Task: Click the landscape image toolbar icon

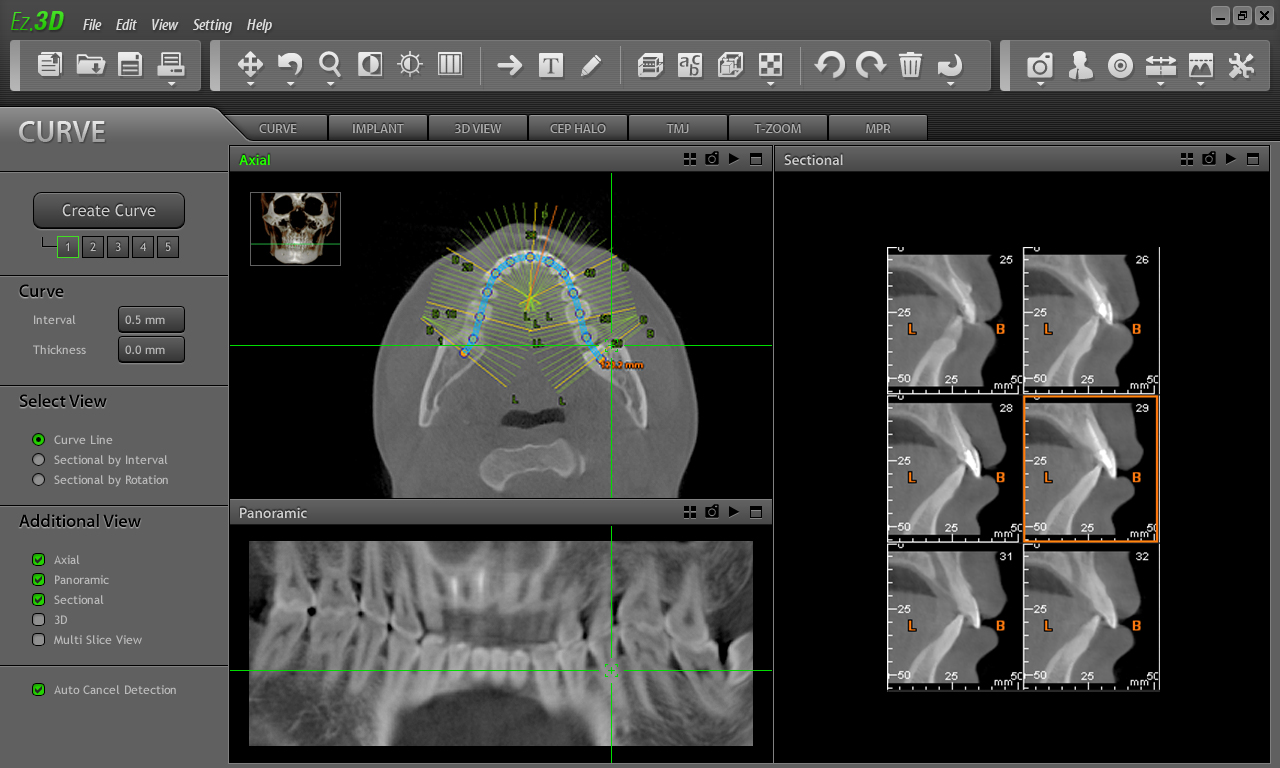Action: 1200,65
